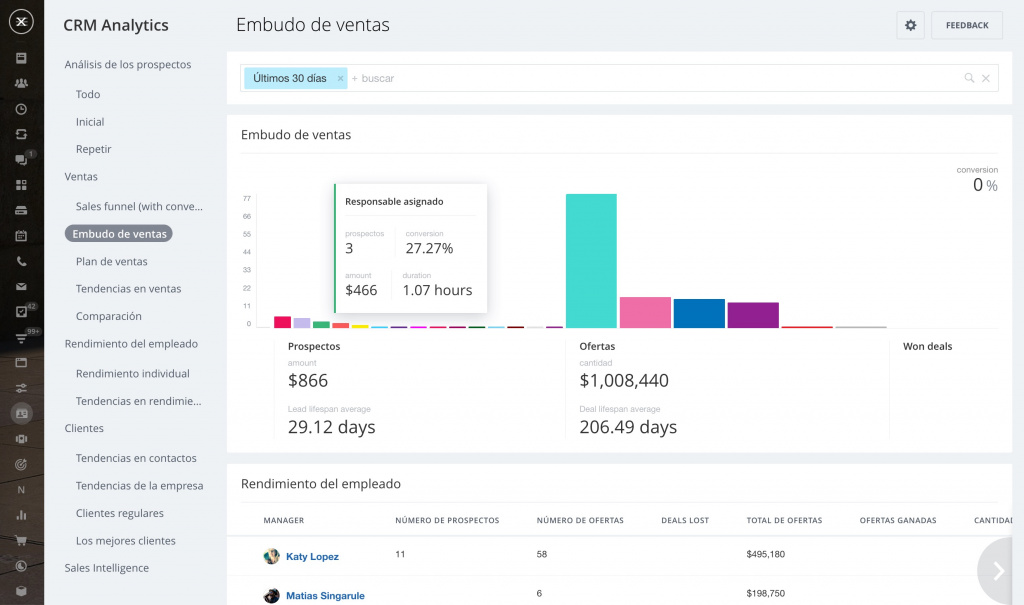Open the people group icon in sidebar
Screen dimensions: 1024x605
[21, 83]
